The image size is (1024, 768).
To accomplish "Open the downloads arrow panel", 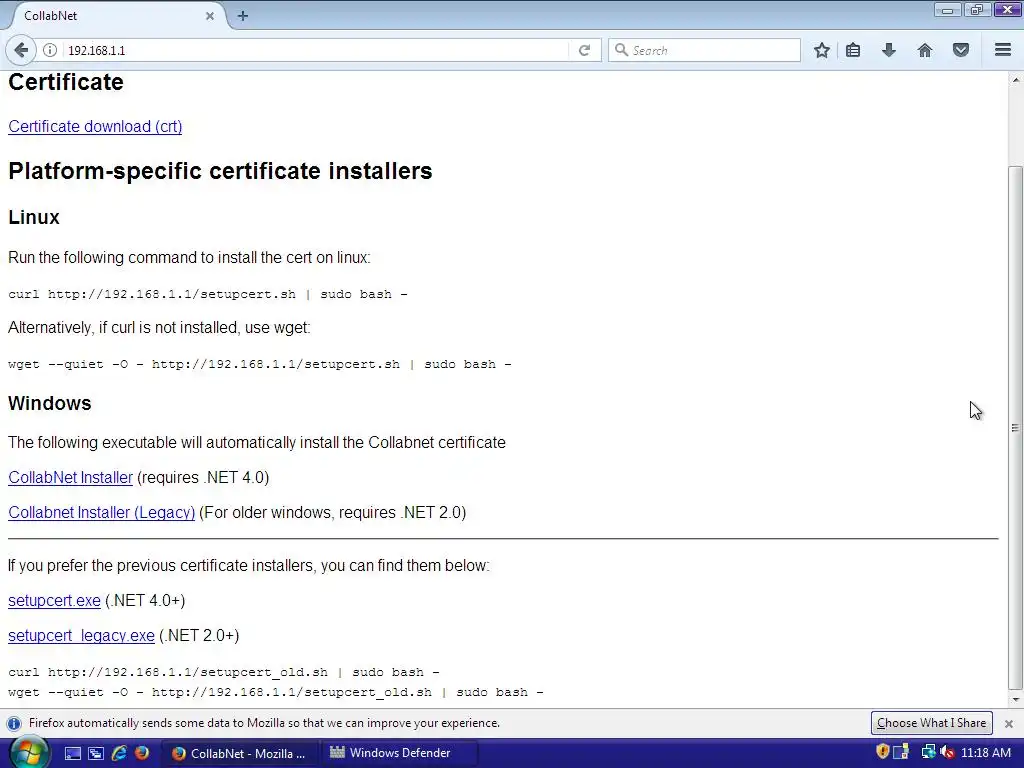I will pyautogui.click(x=889, y=50).
